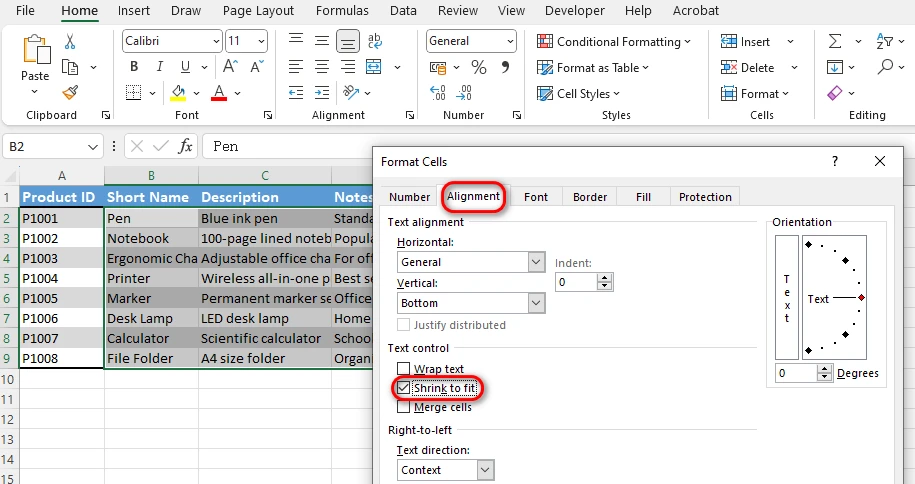
Task: Click the Insert Function fx icon
Action: pyautogui.click(x=185, y=146)
